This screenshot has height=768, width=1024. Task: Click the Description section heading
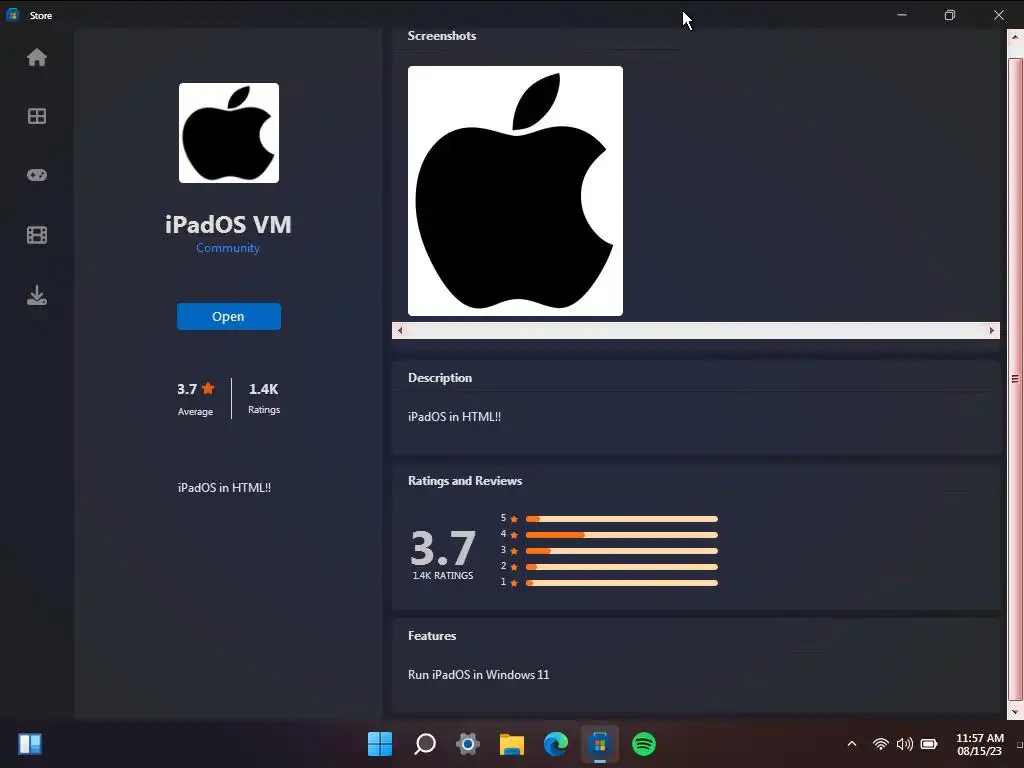coord(440,377)
